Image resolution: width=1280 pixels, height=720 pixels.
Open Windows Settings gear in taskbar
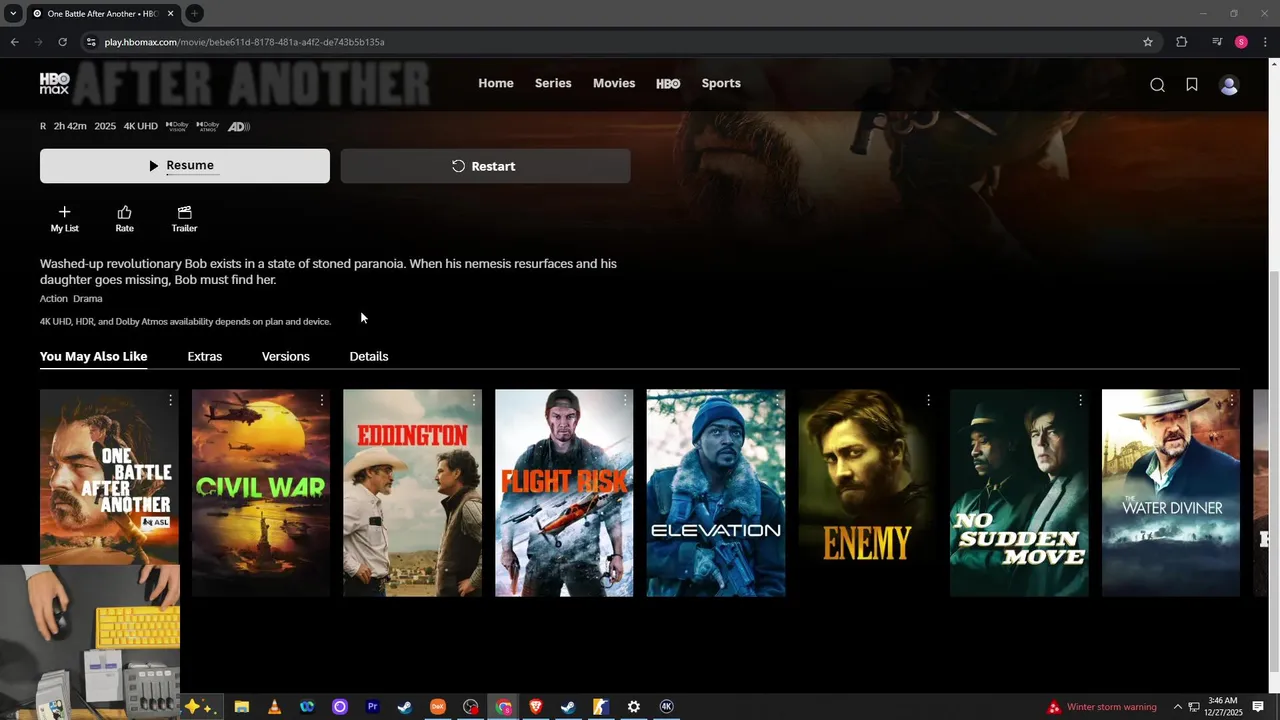[634, 707]
